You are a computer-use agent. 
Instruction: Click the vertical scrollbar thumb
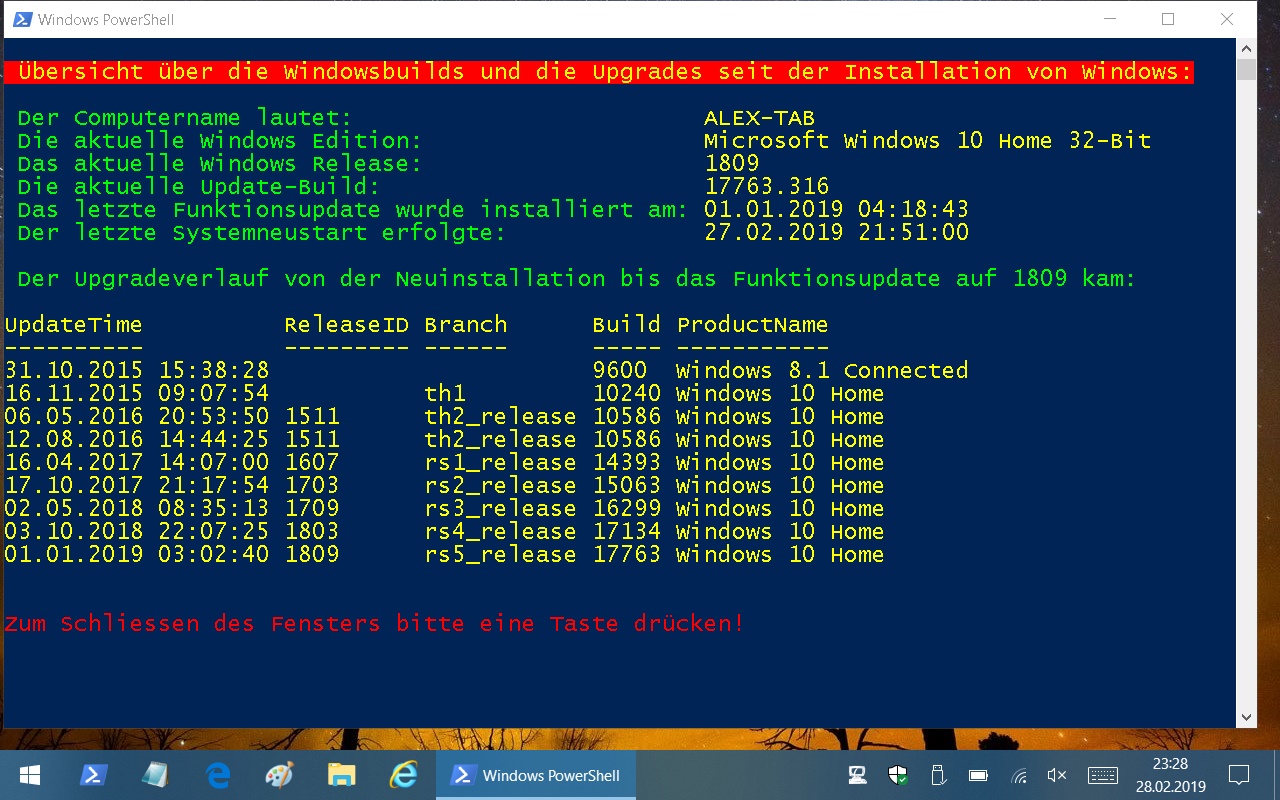pos(1246,70)
